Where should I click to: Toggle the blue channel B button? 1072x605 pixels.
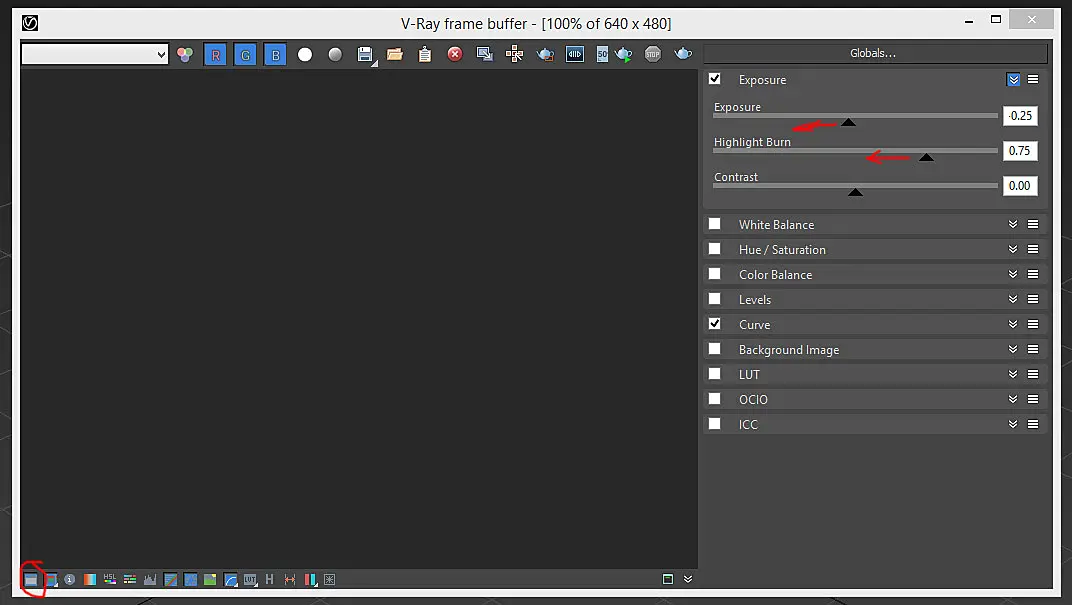pos(276,55)
